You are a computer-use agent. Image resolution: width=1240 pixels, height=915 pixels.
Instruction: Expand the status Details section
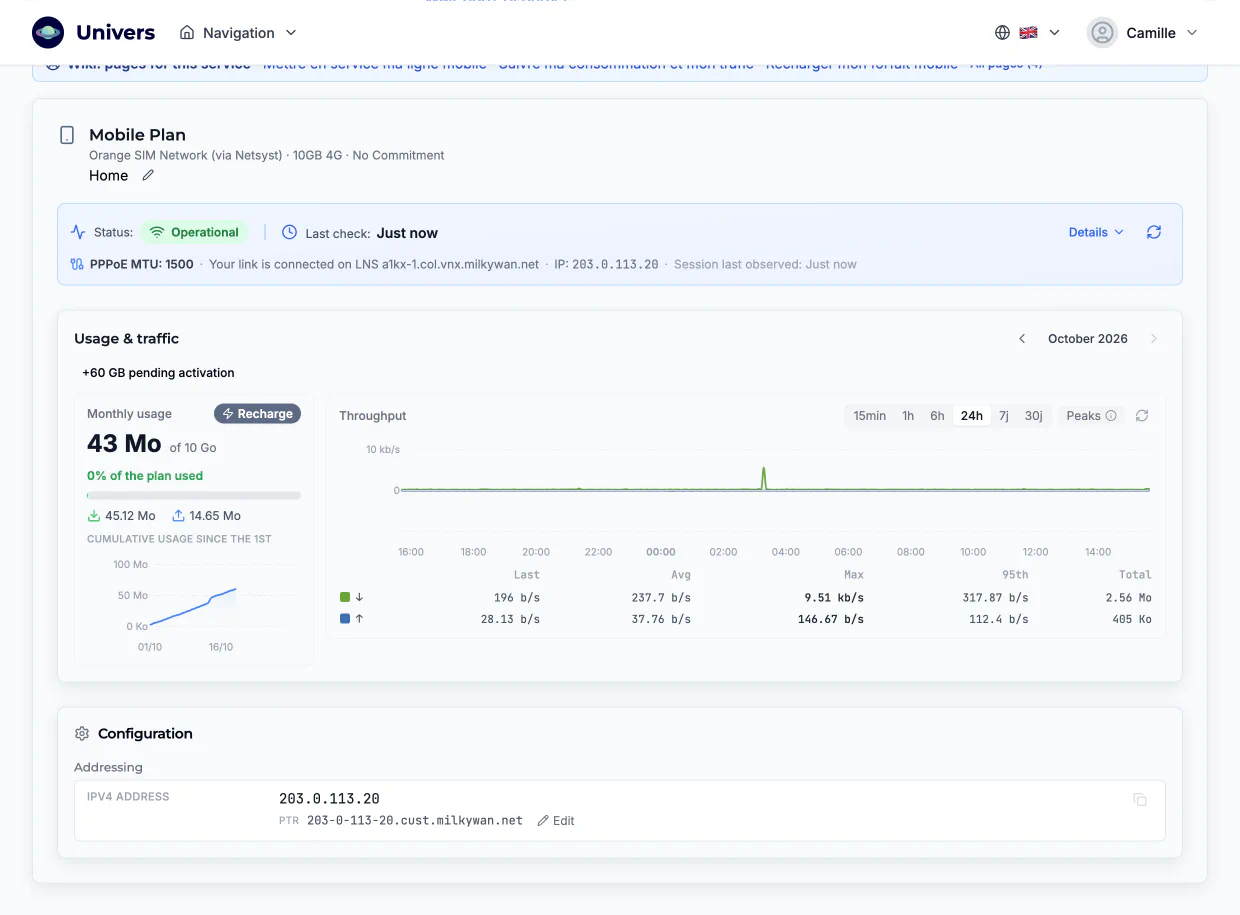tap(1096, 232)
